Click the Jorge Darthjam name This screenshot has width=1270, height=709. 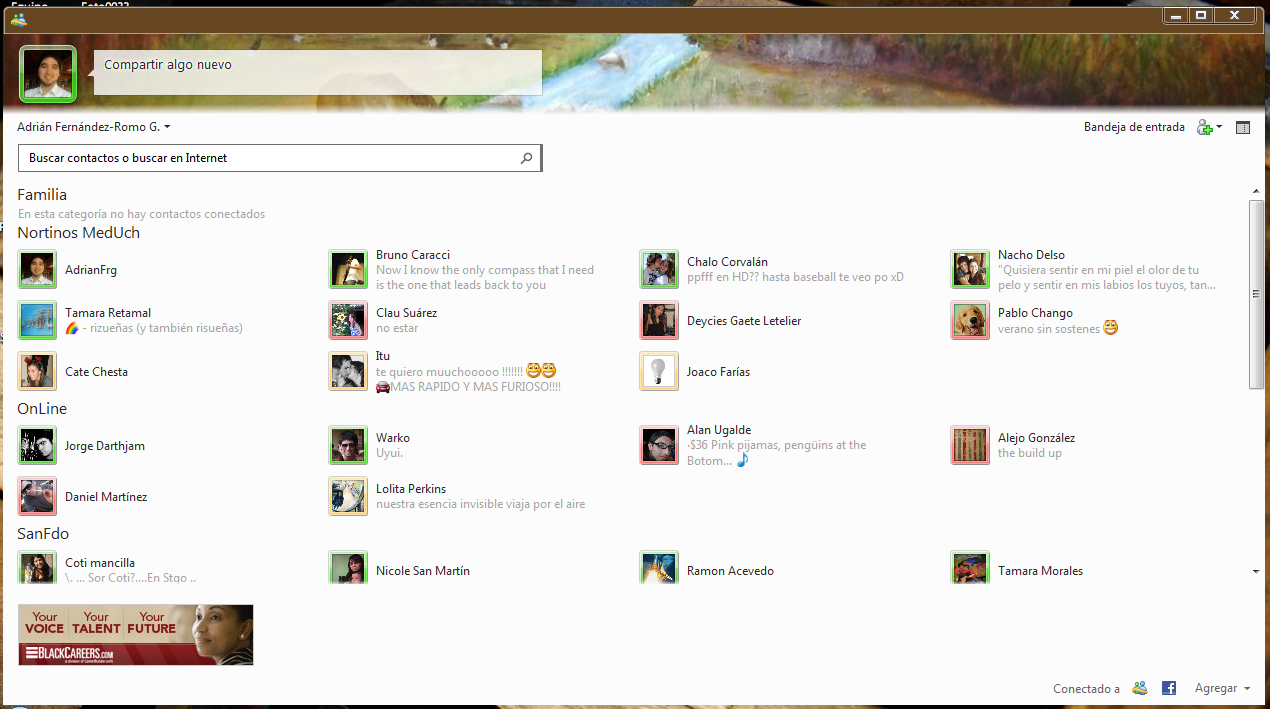(x=105, y=446)
